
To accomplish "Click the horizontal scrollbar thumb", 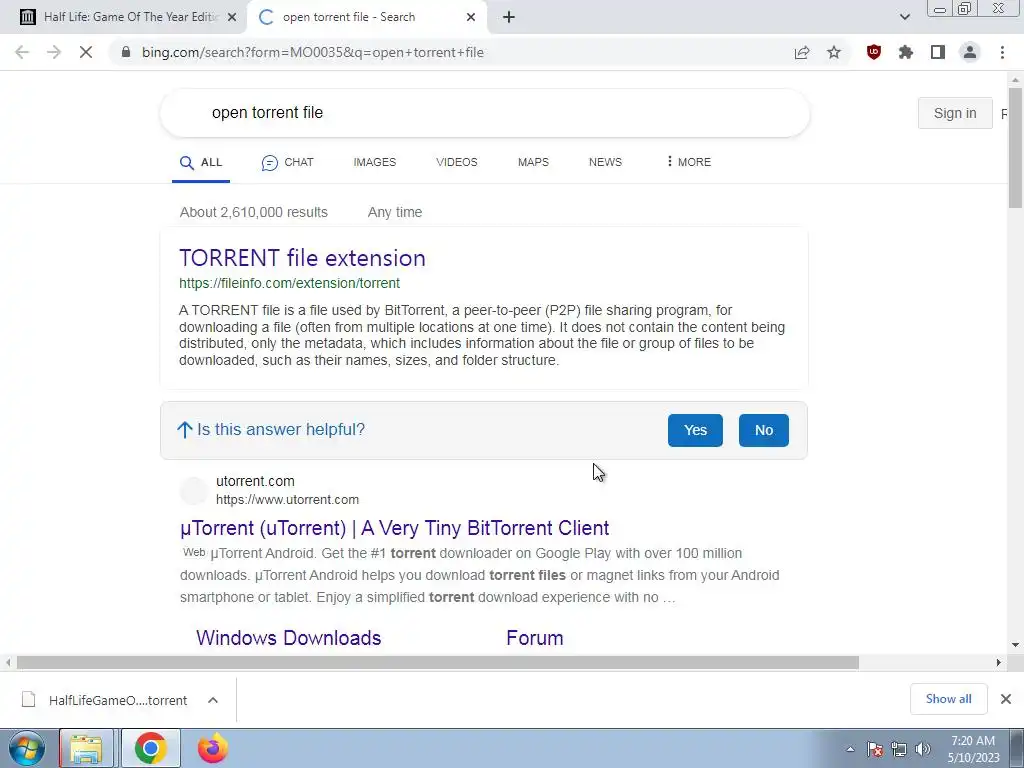I will pyautogui.click(x=438, y=662).
